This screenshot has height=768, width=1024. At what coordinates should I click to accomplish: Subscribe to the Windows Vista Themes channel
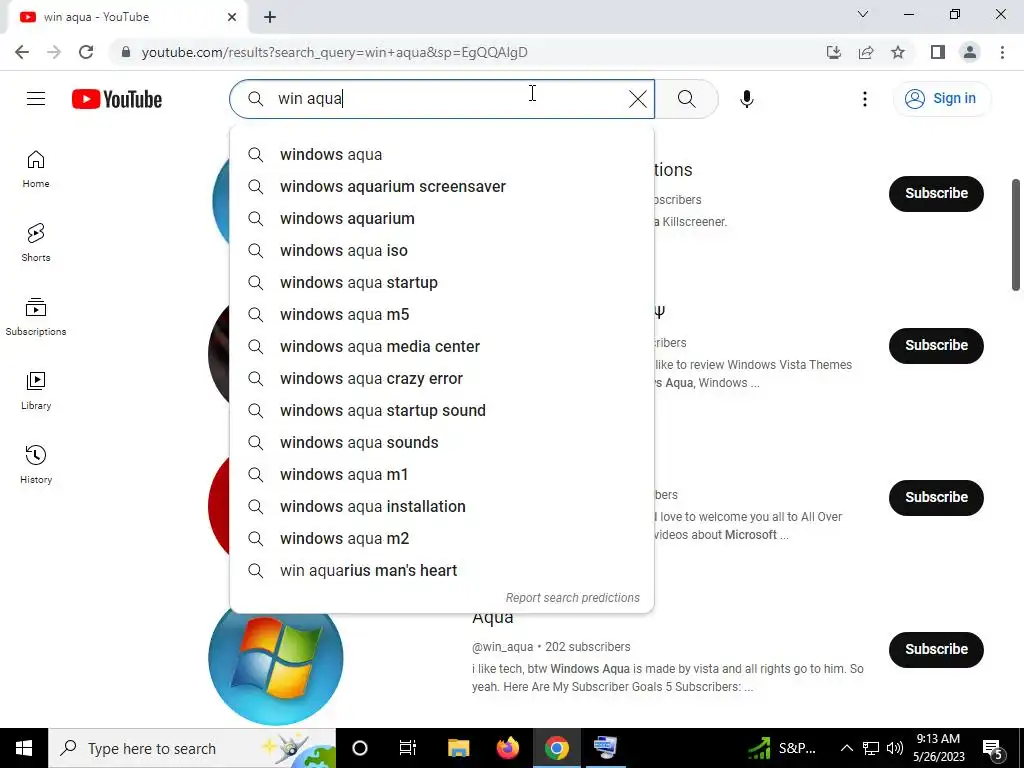point(936,345)
